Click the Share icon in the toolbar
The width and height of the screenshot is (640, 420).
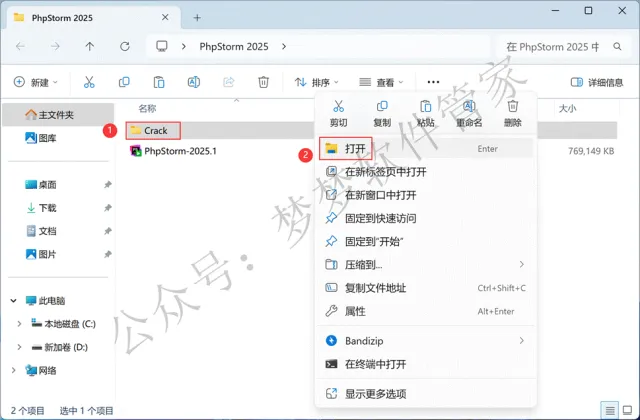(229, 82)
